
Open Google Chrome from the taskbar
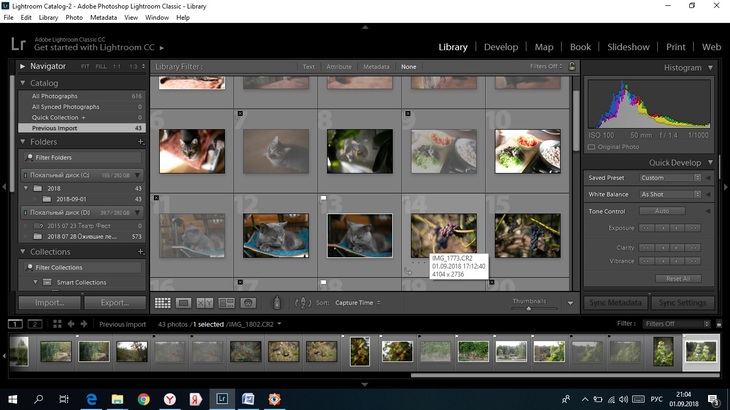point(143,399)
